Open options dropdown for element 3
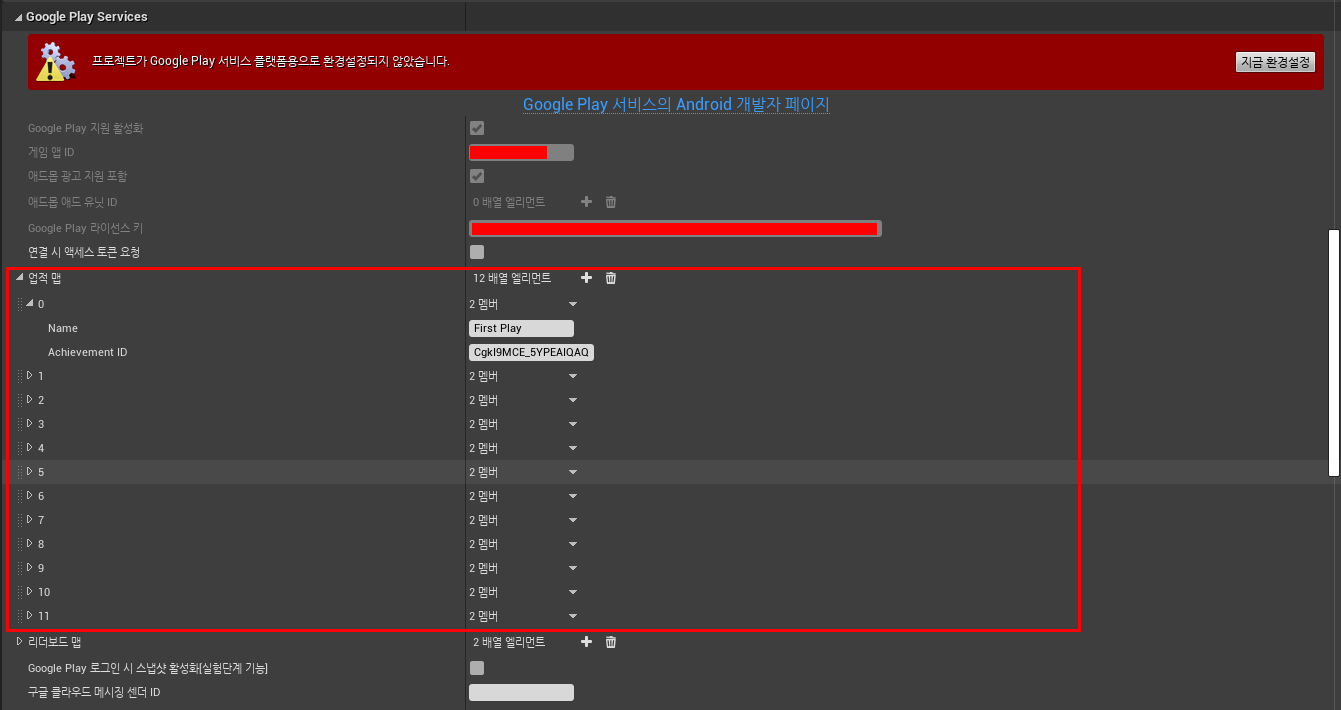Image resolution: width=1341 pixels, height=710 pixels. coord(573,424)
